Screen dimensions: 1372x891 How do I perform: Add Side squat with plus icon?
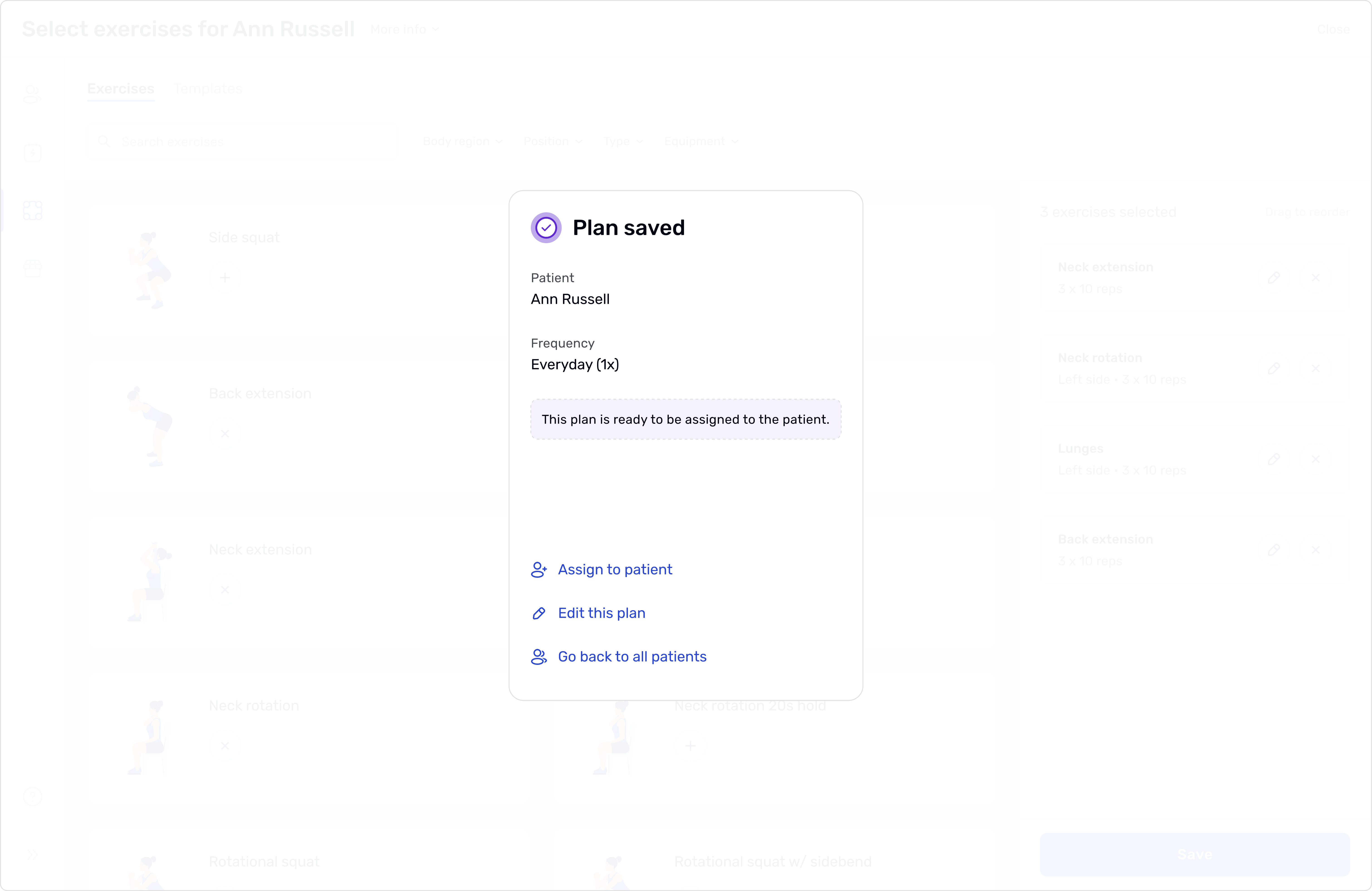(225, 278)
